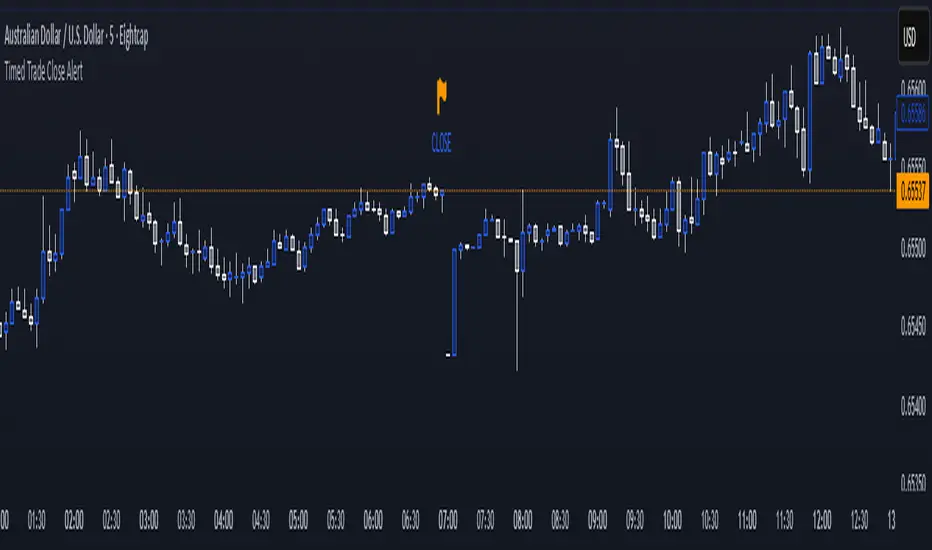Click the 07:30 time axis label

(485, 520)
